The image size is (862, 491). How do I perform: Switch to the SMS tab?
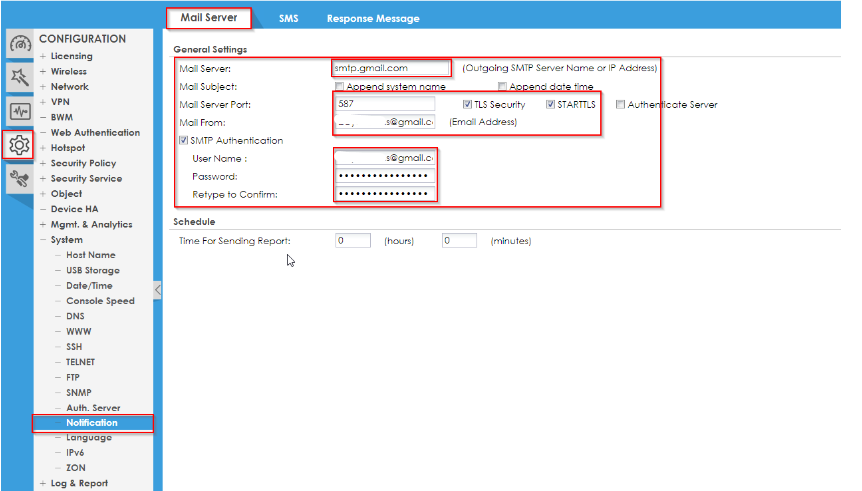click(x=288, y=18)
